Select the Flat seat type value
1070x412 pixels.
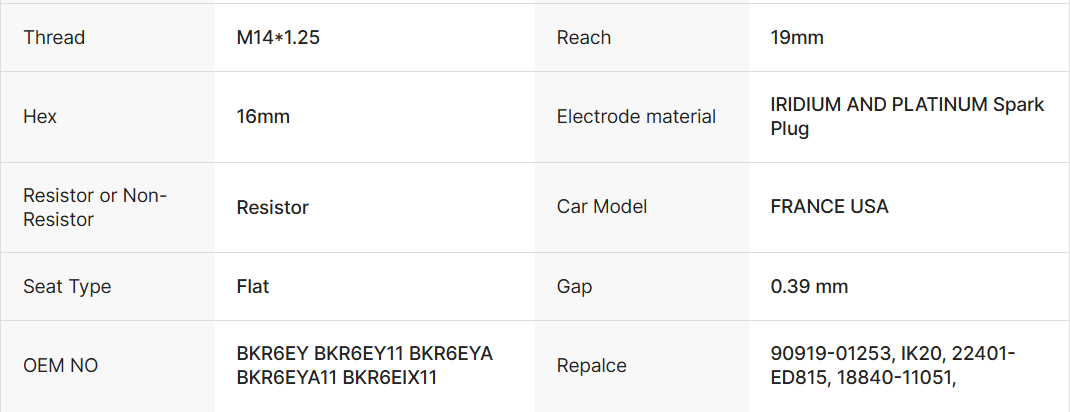253,287
